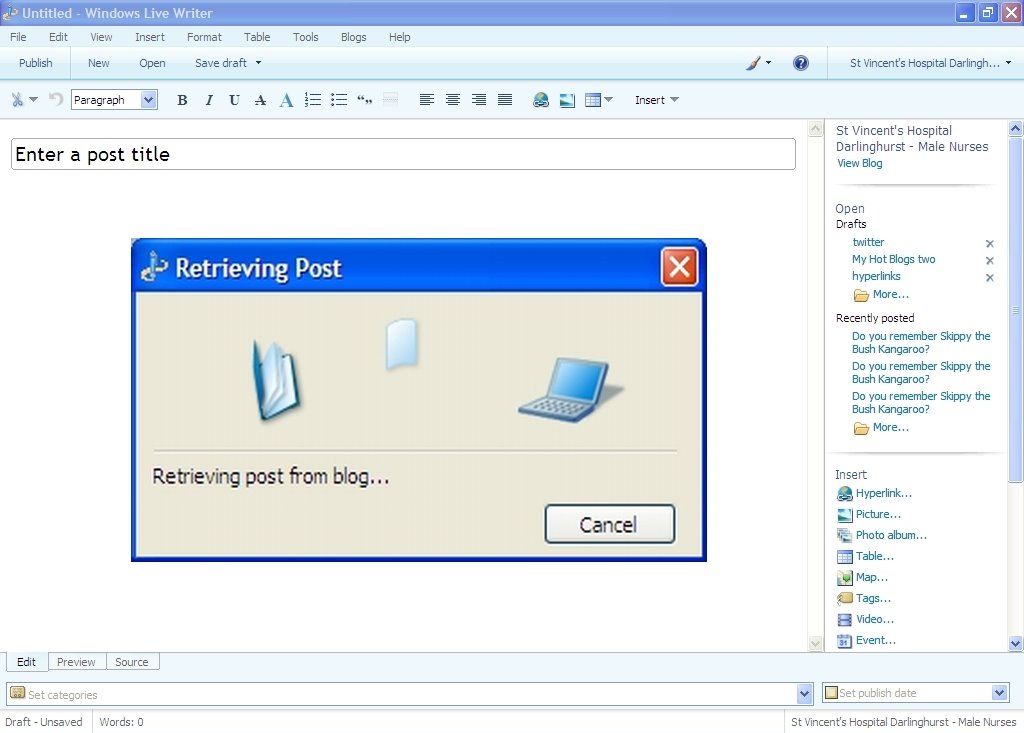
Task: Toggle Underline formatting
Action: (x=234, y=100)
